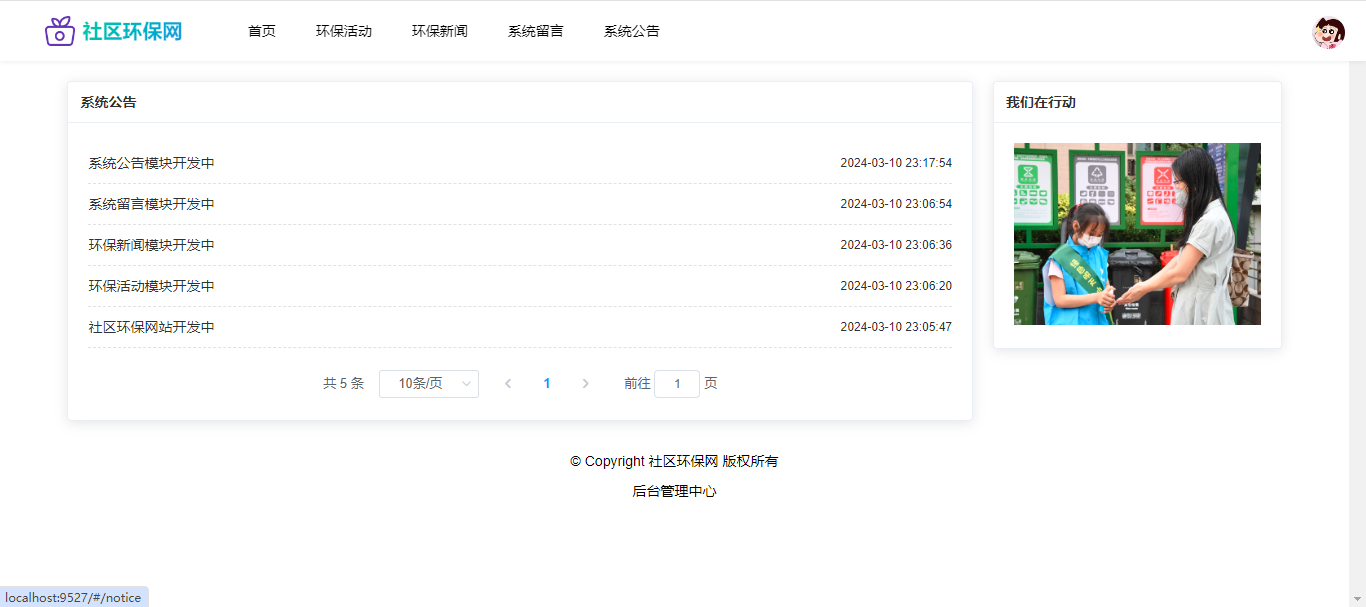
Task: Switch to 环保活动 in navigation bar
Action: (x=344, y=31)
